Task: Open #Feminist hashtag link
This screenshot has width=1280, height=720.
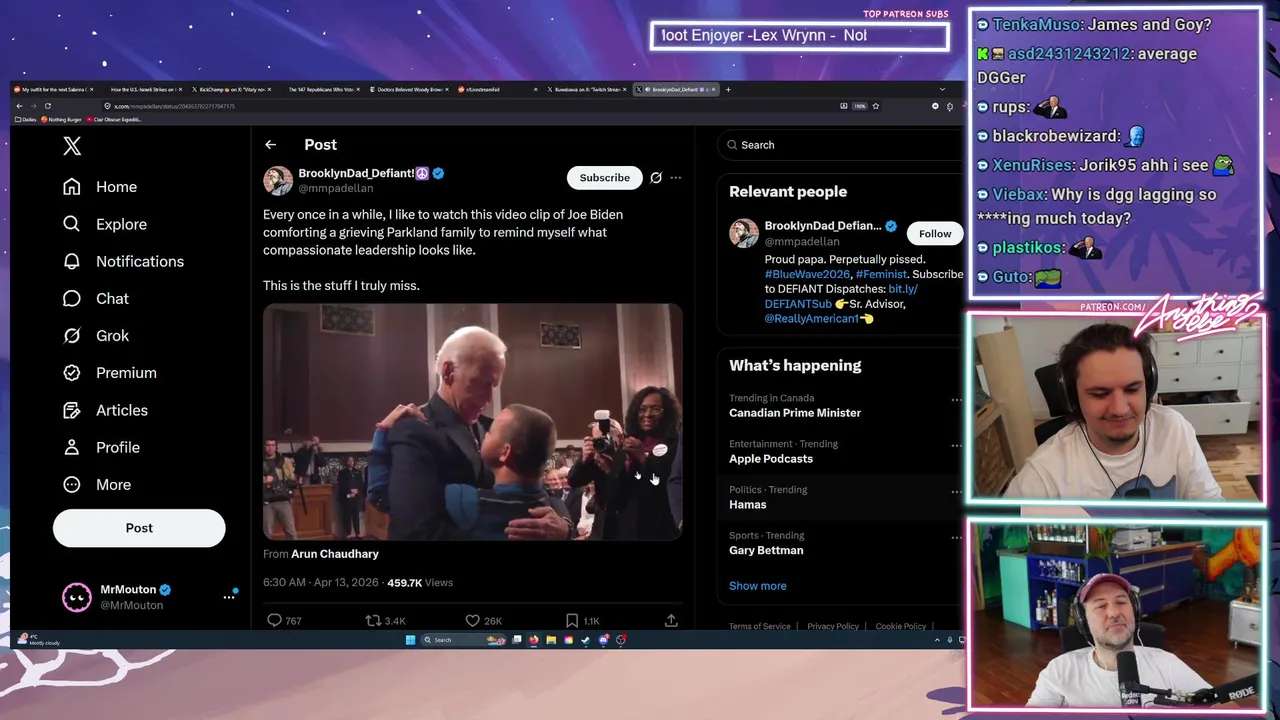Action: (881, 273)
